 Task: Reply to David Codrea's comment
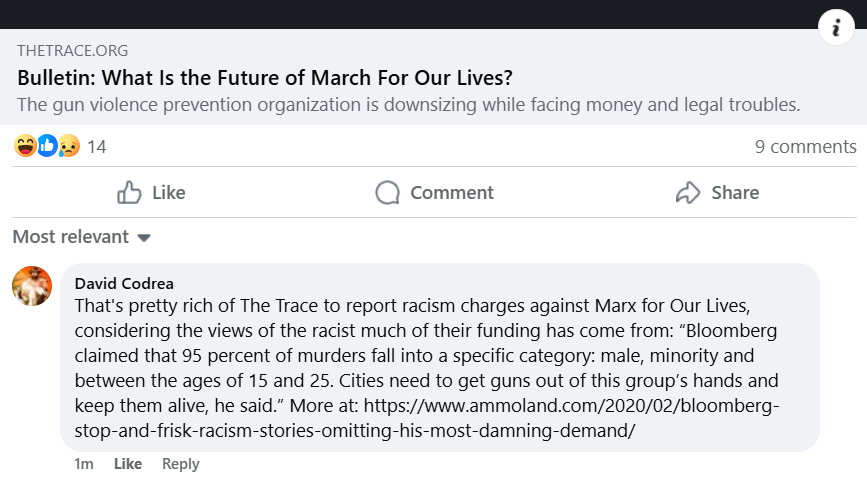click(x=181, y=464)
